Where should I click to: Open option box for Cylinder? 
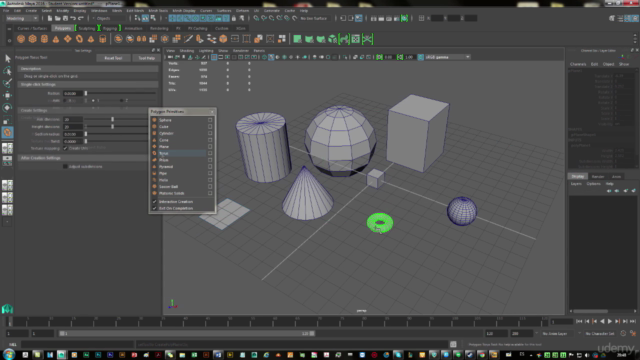[210, 133]
